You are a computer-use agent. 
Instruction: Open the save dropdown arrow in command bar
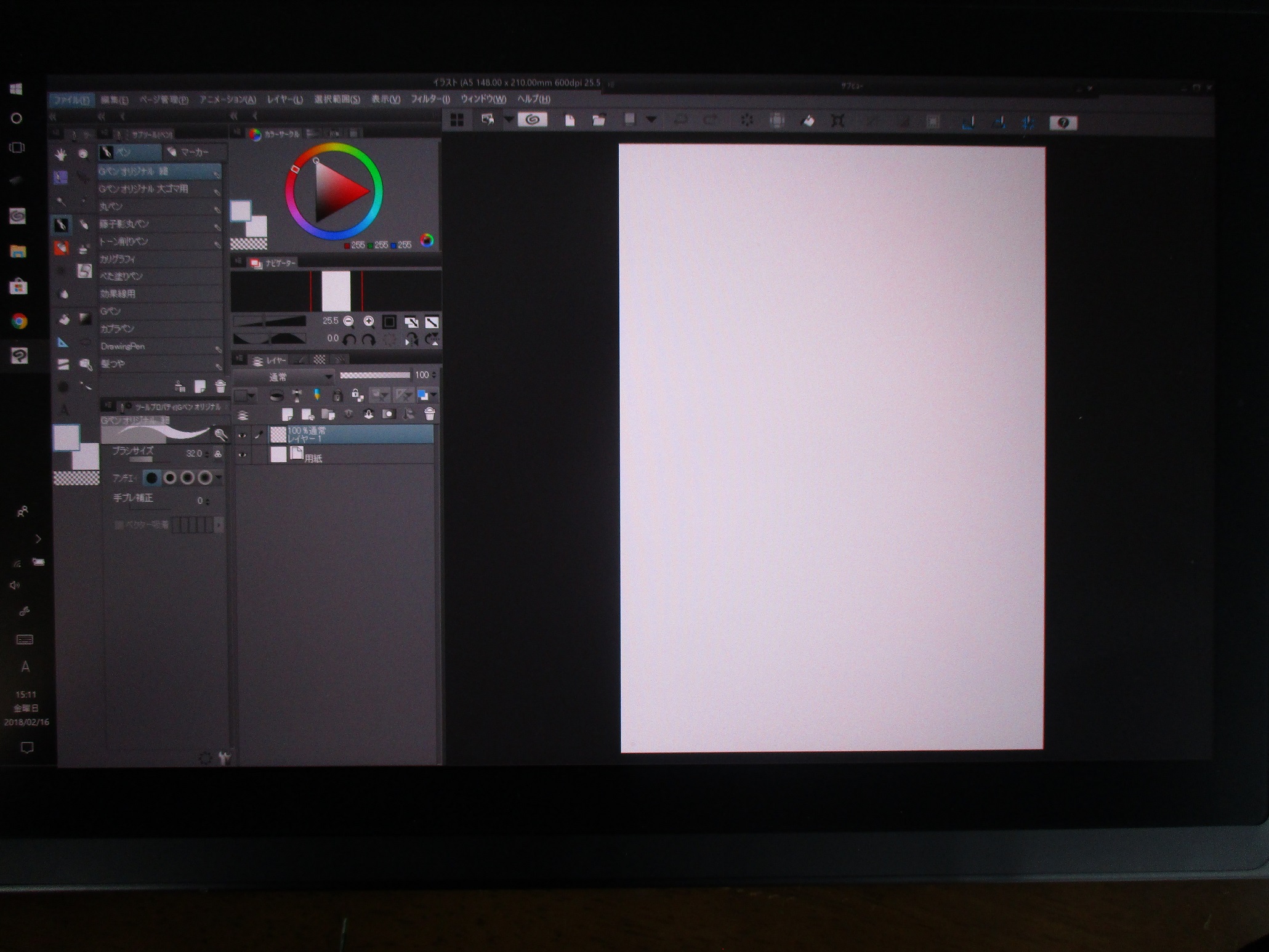pyautogui.click(x=651, y=120)
